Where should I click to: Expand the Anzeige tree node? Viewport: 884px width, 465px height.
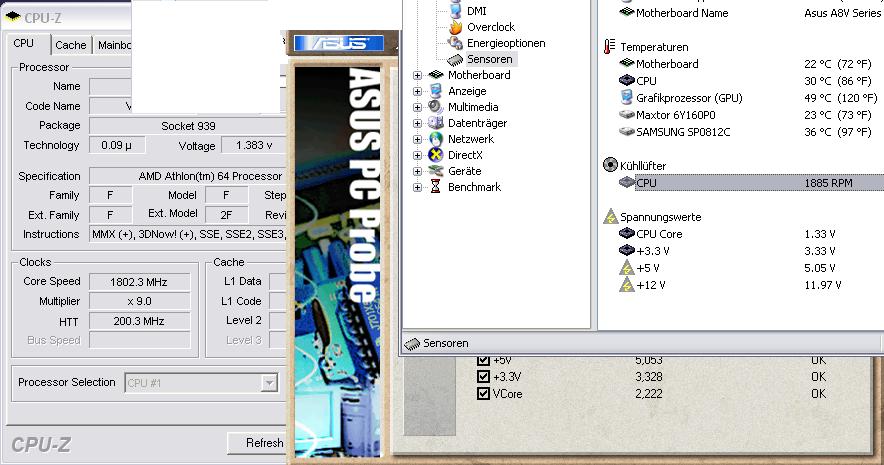click(417, 91)
